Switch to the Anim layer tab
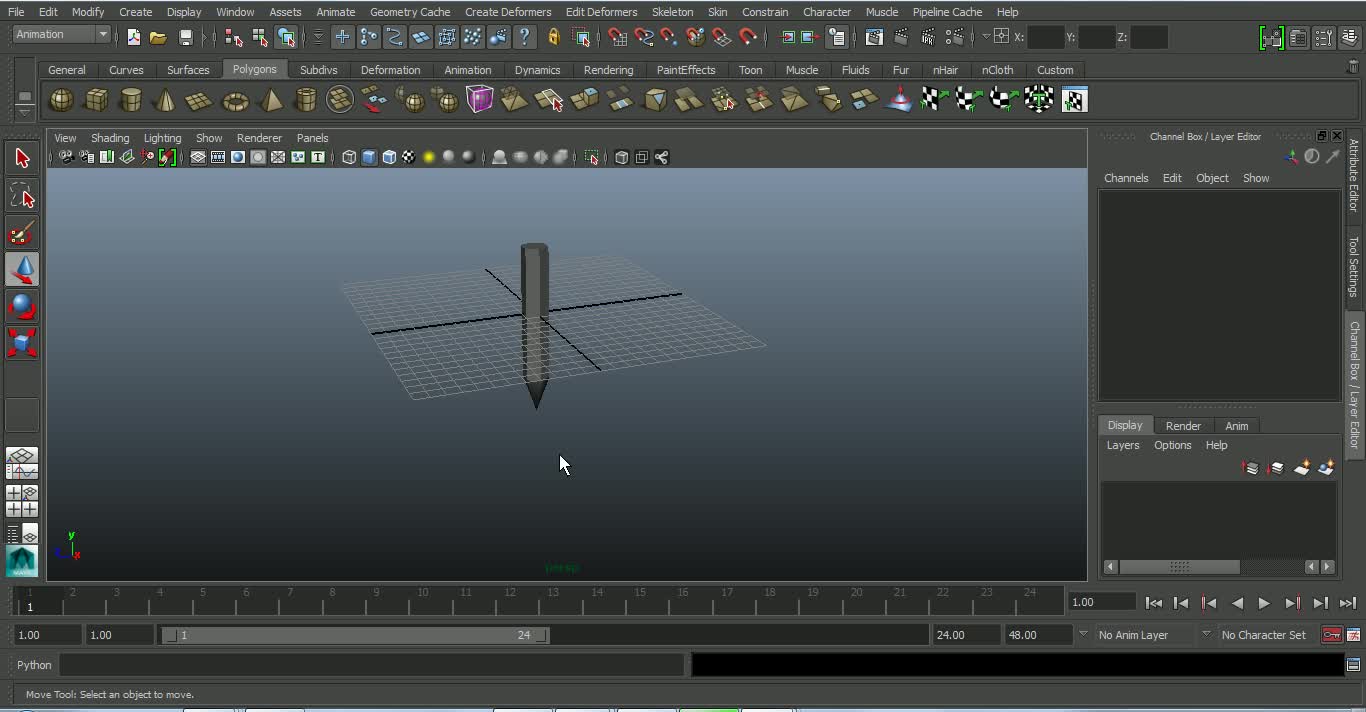1366x712 pixels. click(x=1236, y=426)
